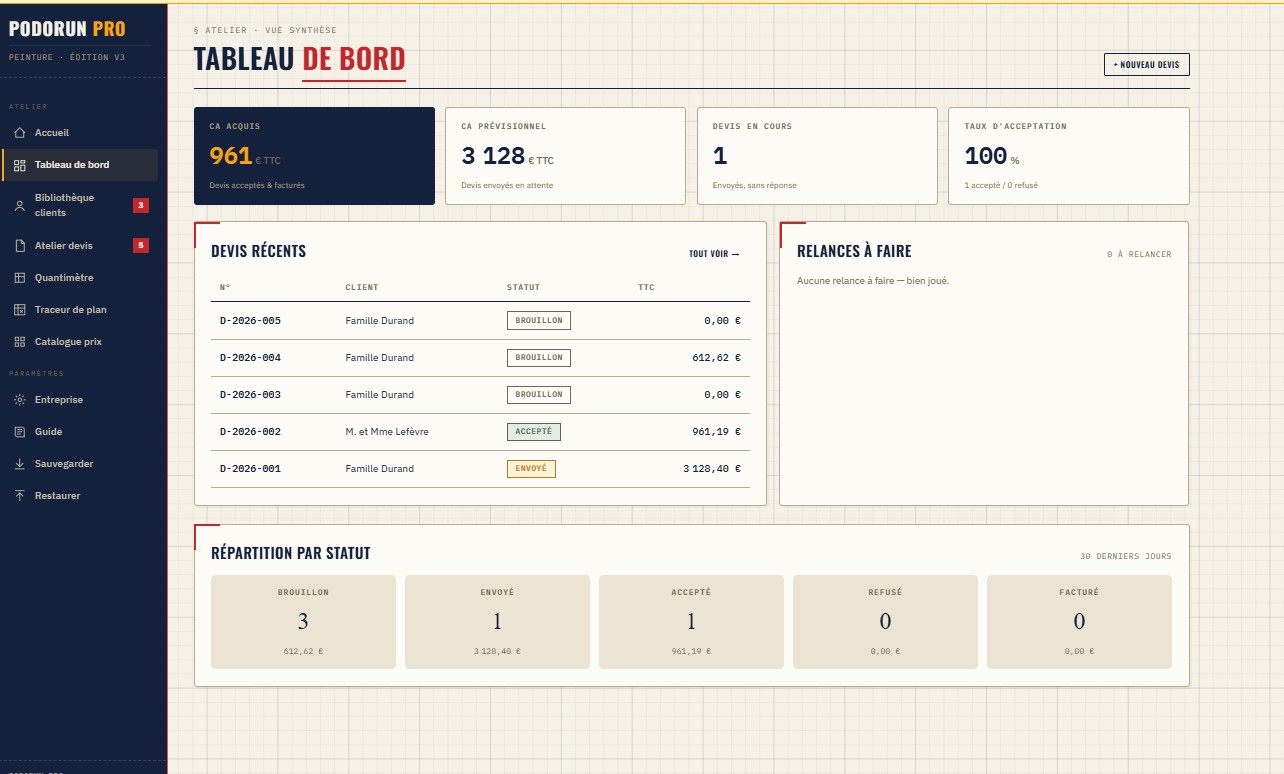Click the CA acquis summary card
The height and width of the screenshot is (774, 1284).
[314, 156]
